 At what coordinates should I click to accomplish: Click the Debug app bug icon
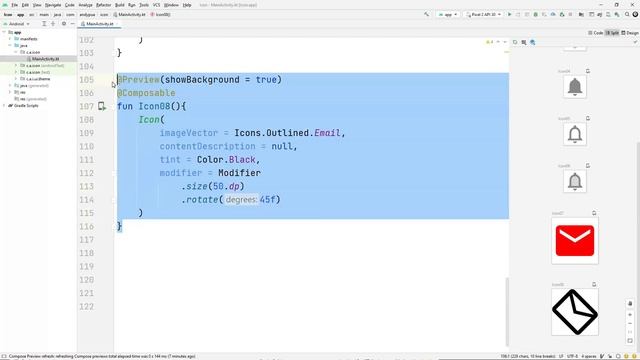(536, 14)
